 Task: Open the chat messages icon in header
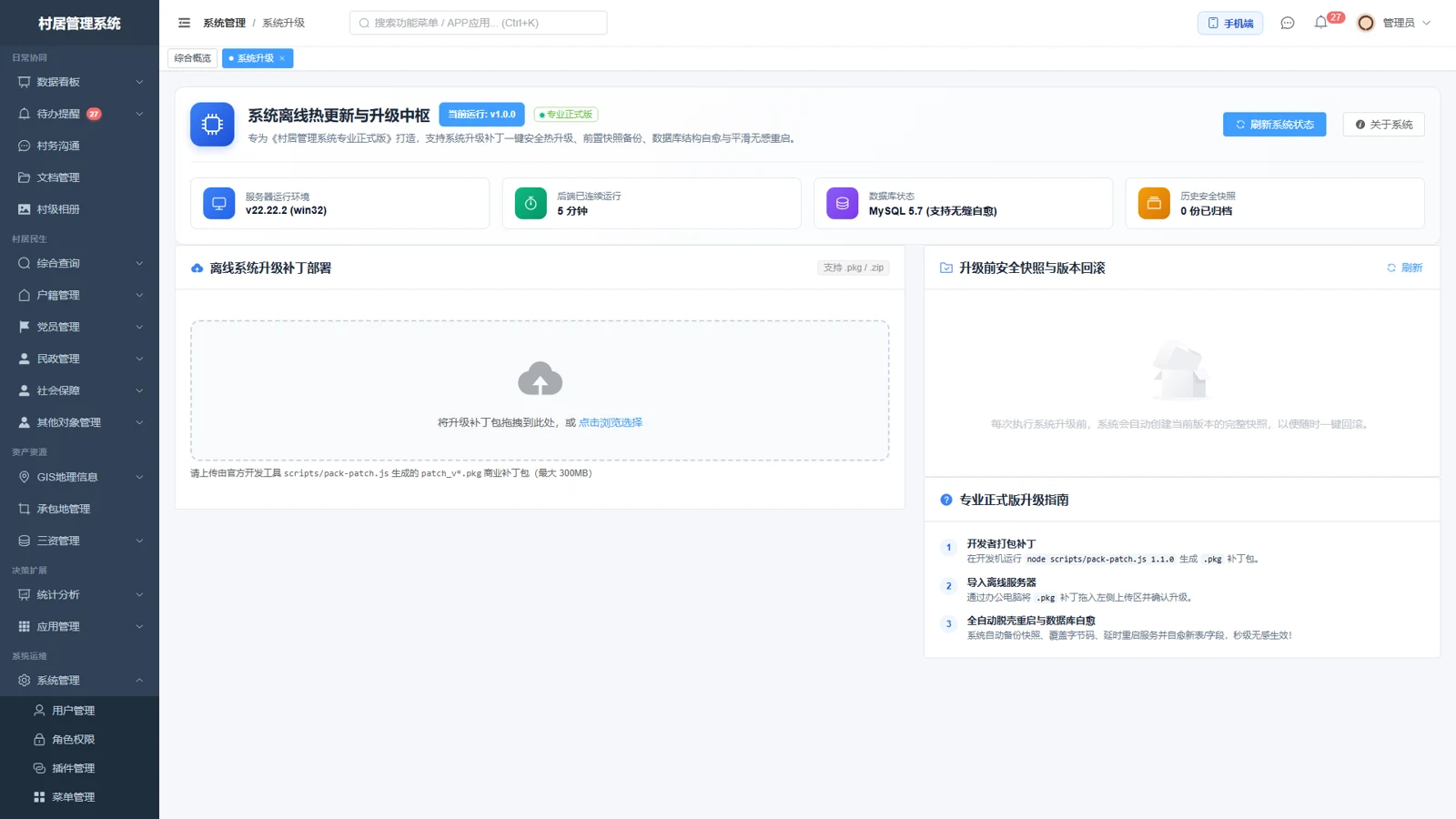coord(1287,23)
